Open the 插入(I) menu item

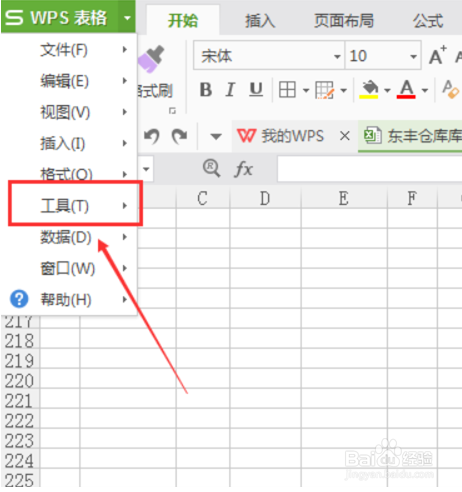69,144
